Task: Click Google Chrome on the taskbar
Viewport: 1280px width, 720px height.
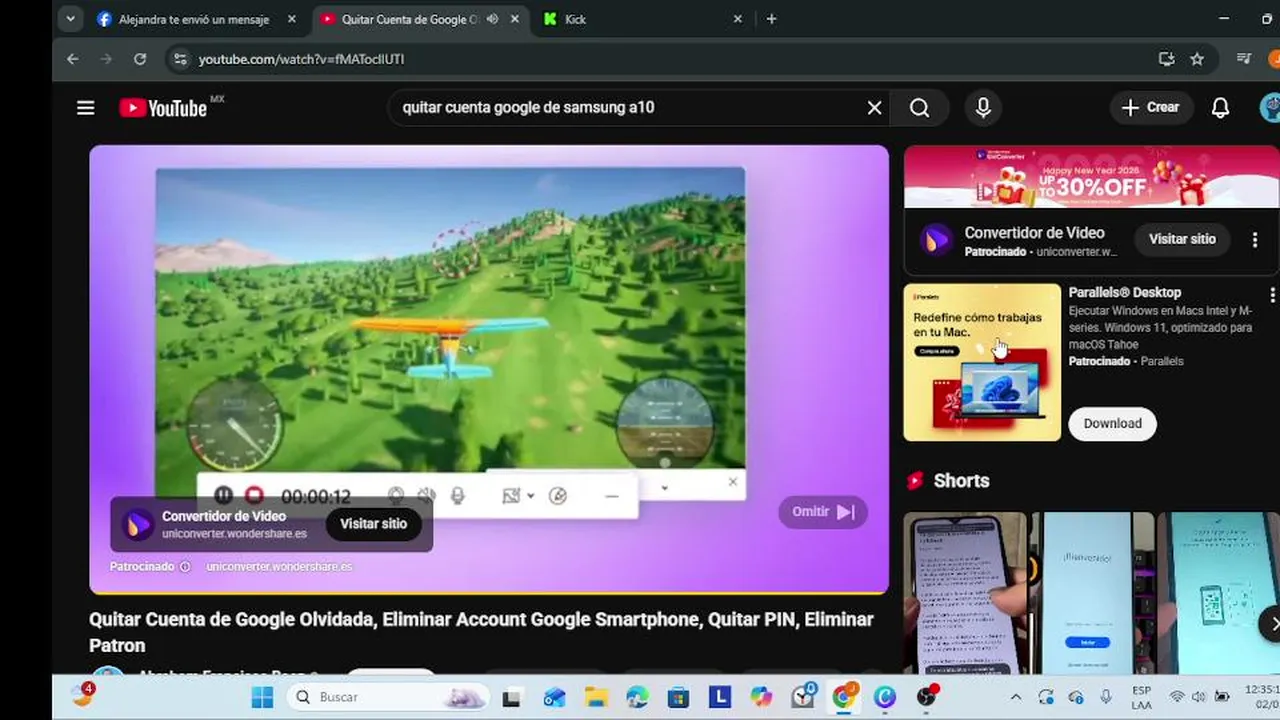Action: coord(845,697)
